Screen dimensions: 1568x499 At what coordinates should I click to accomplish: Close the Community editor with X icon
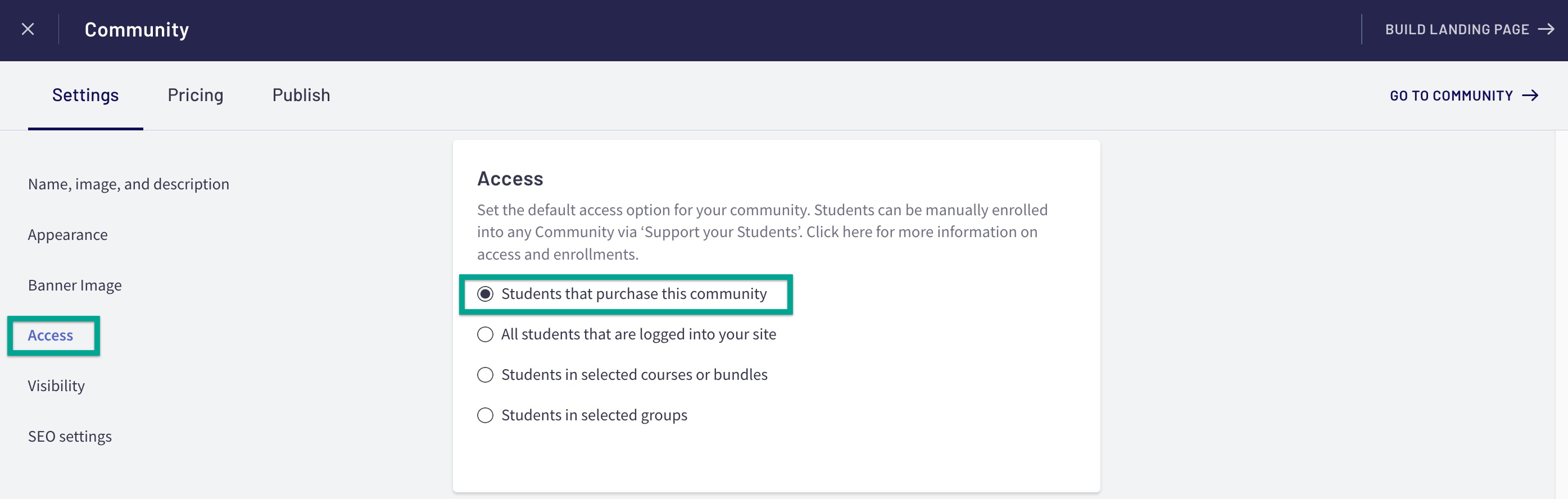tap(28, 29)
